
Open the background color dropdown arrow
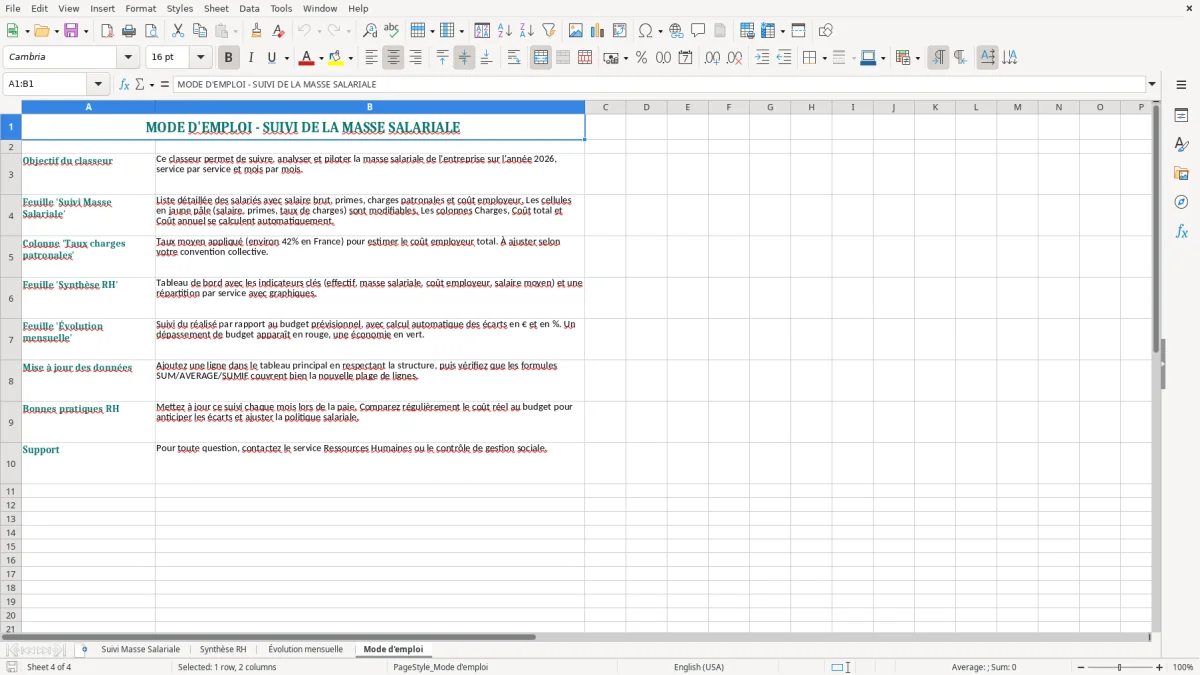point(350,58)
